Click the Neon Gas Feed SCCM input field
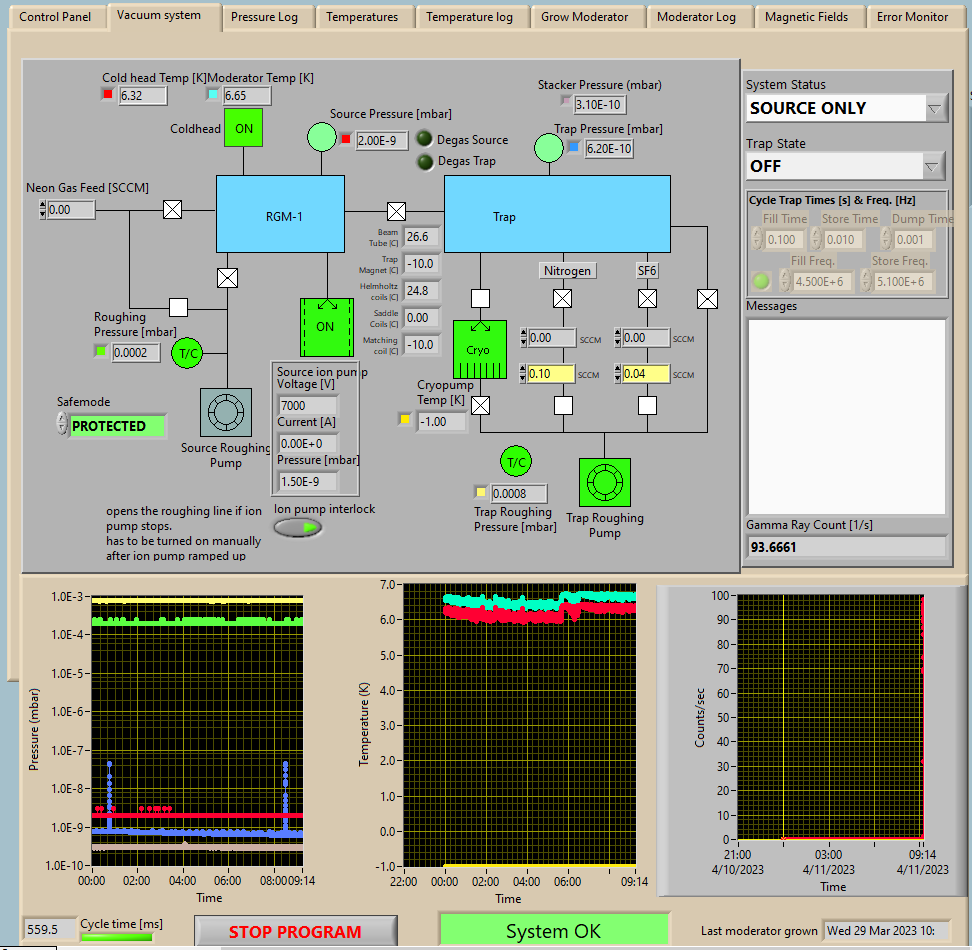This screenshot has width=972, height=950. pyautogui.click(x=70, y=210)
